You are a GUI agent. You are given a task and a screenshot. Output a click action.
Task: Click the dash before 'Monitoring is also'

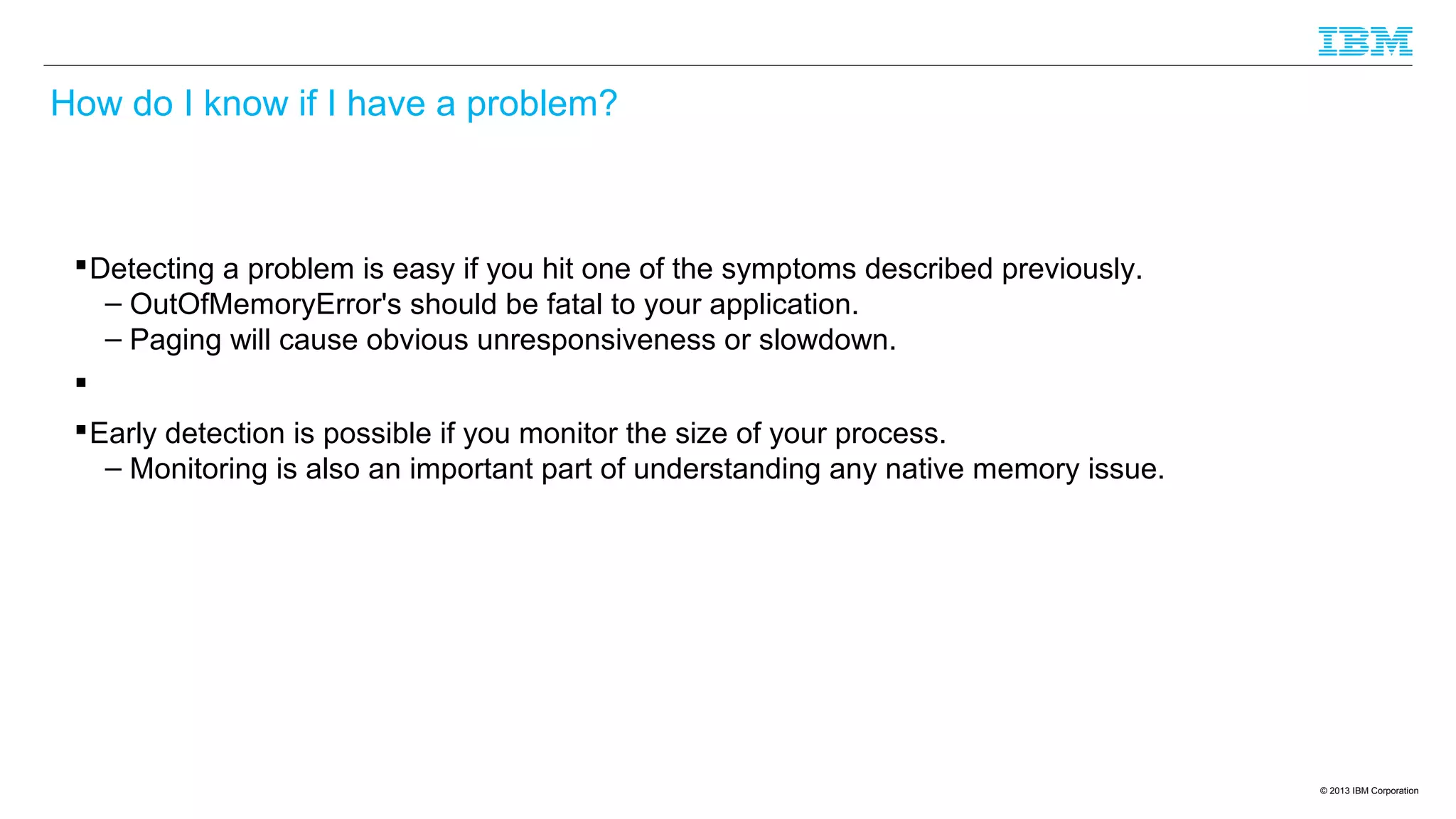point(113,469)
